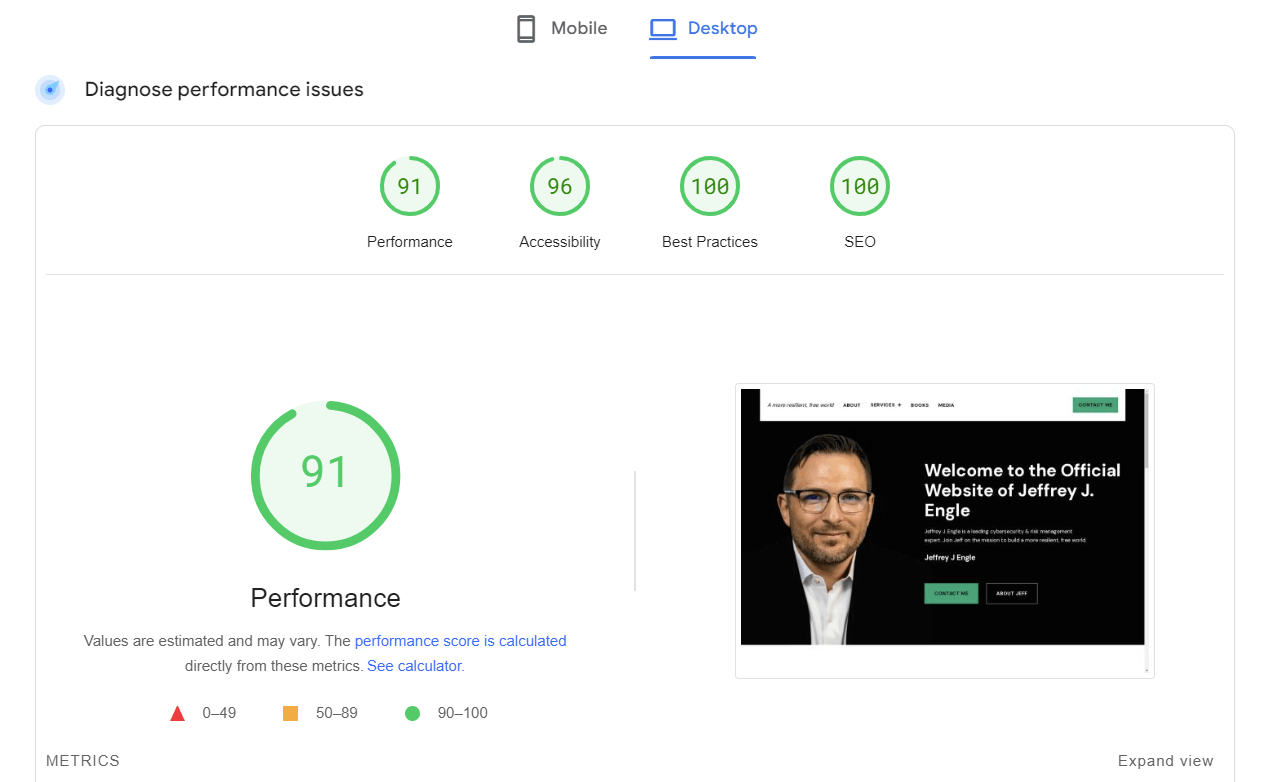Screen dimensions: 1272x782
Task: Click the '90–100' legend text
Action: click(x=463, y=713)
